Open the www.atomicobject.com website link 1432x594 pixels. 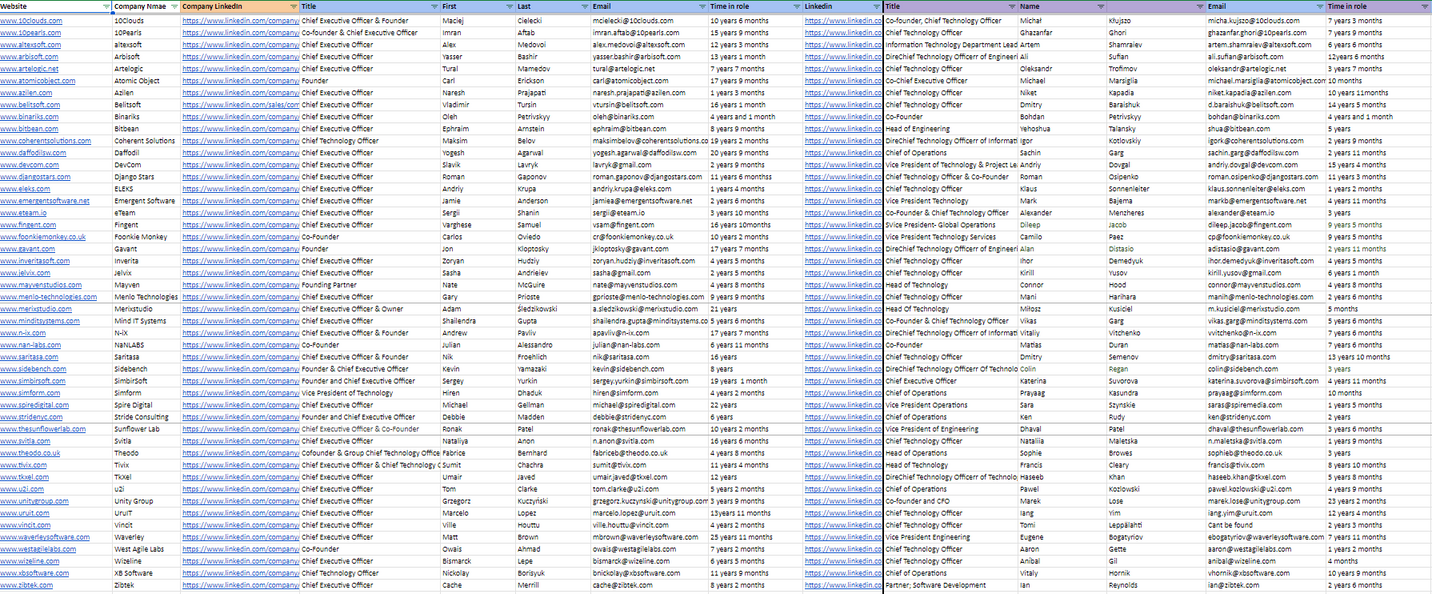37,81
